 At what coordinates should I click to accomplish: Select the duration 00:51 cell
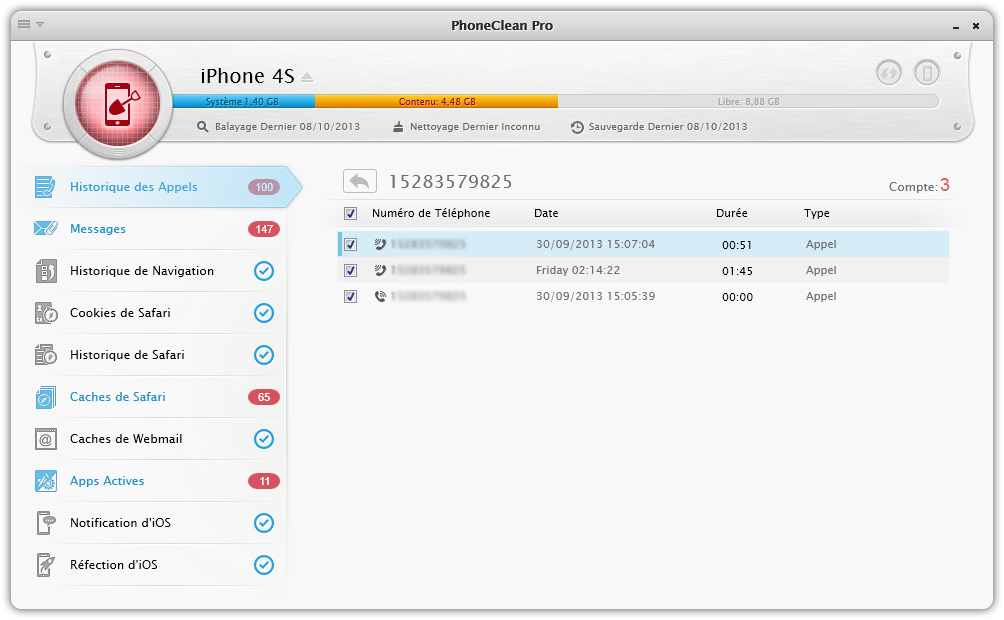[x=737, y=245]
